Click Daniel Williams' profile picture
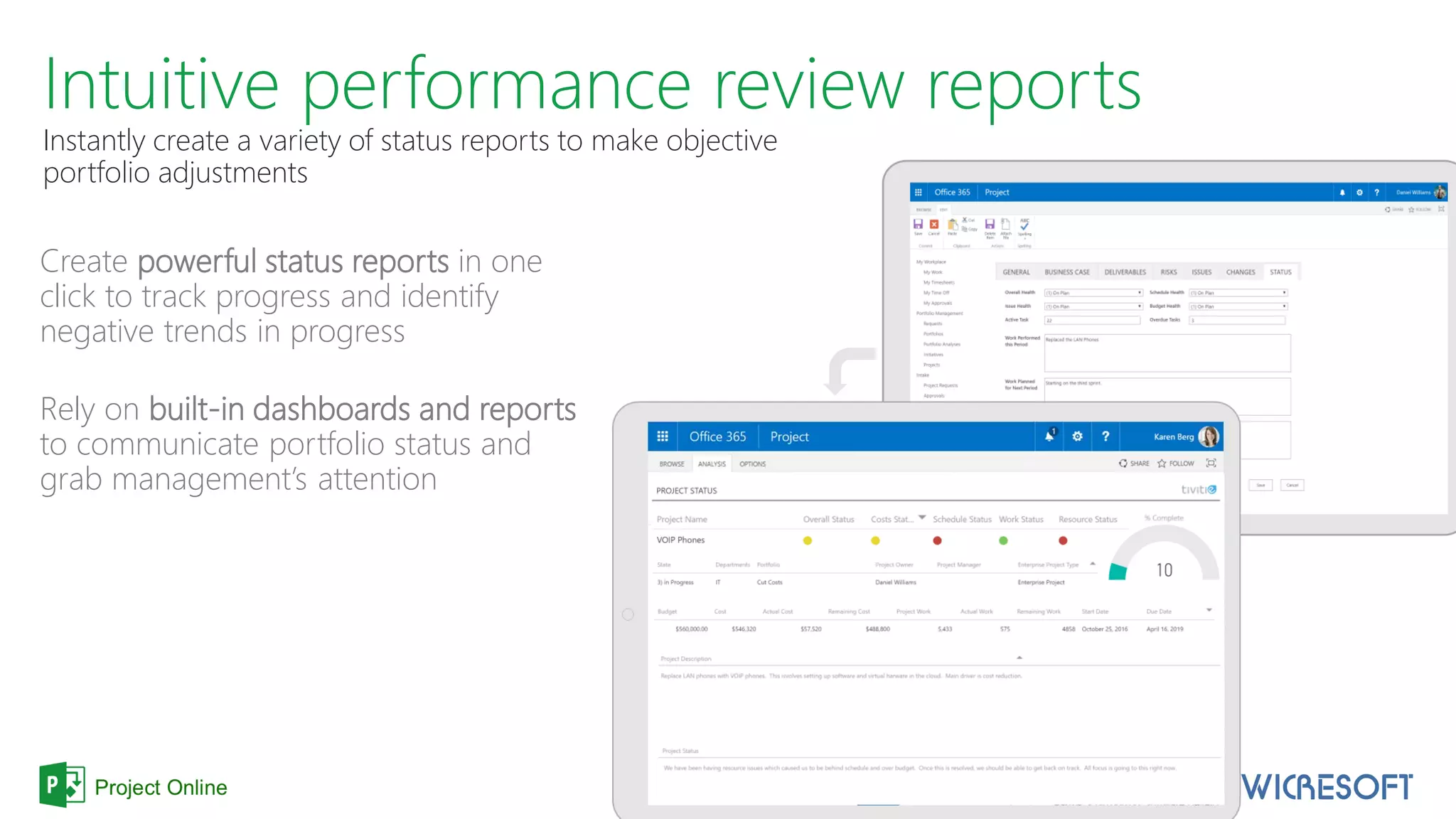Image resolution: width=1456 pixels, height=819 pixels. tap(1440, 192)
